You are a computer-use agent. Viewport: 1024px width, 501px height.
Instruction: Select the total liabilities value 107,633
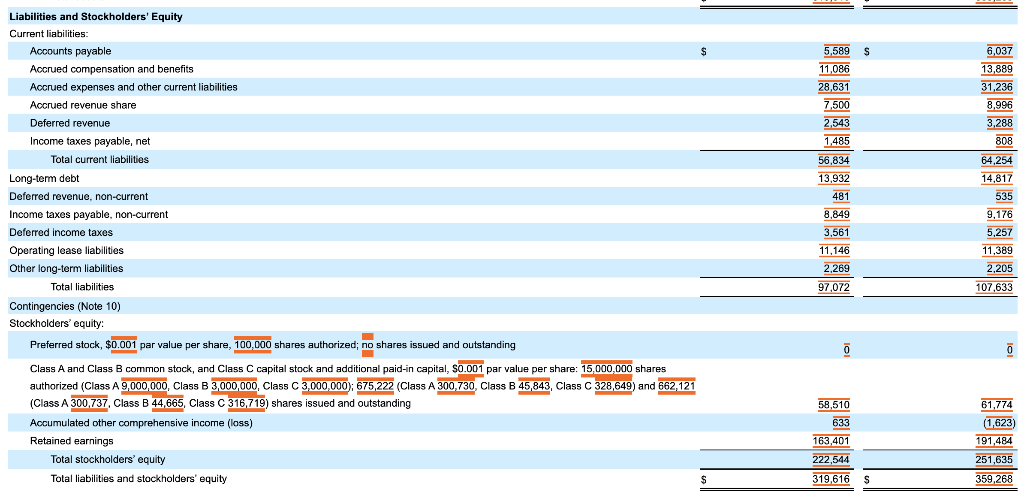[995, 287]
